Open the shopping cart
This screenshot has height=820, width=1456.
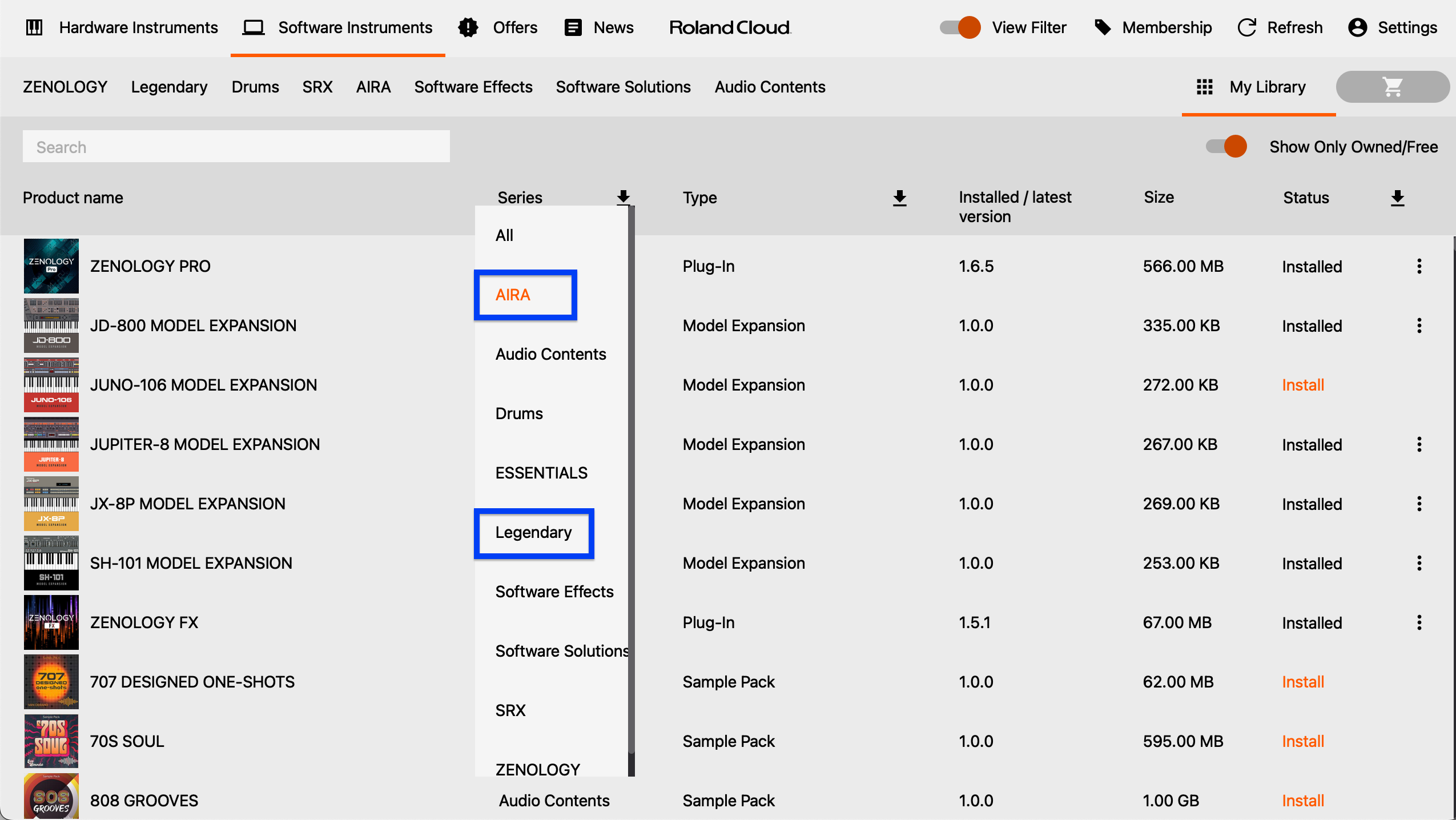pyautogui.click(x=1393, y=87)
